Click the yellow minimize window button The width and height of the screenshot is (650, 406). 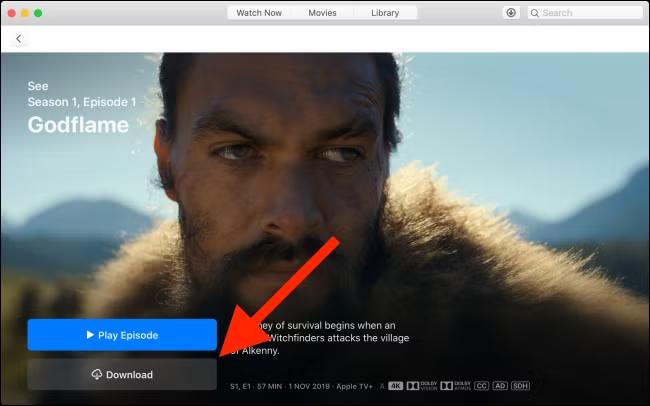point(26,13)
